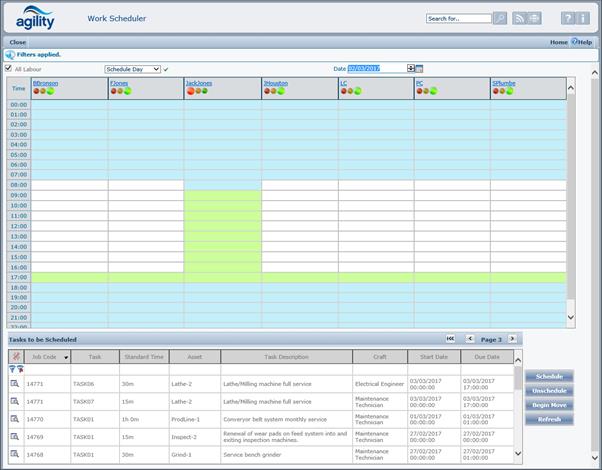The width and height of the screenshot is (602, 470).
Task: Sort by Task column header
Action: 95,357
